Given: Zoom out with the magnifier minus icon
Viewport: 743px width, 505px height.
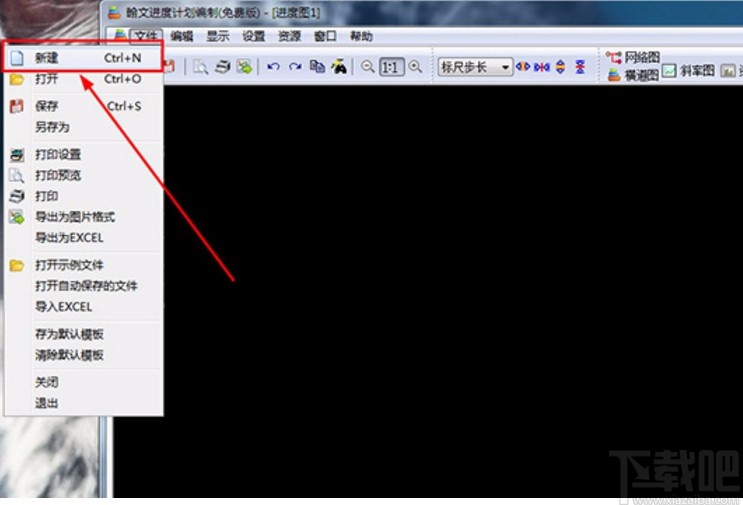Looking at the screenshot, I should pyautogui.click(x=368, y=67).
